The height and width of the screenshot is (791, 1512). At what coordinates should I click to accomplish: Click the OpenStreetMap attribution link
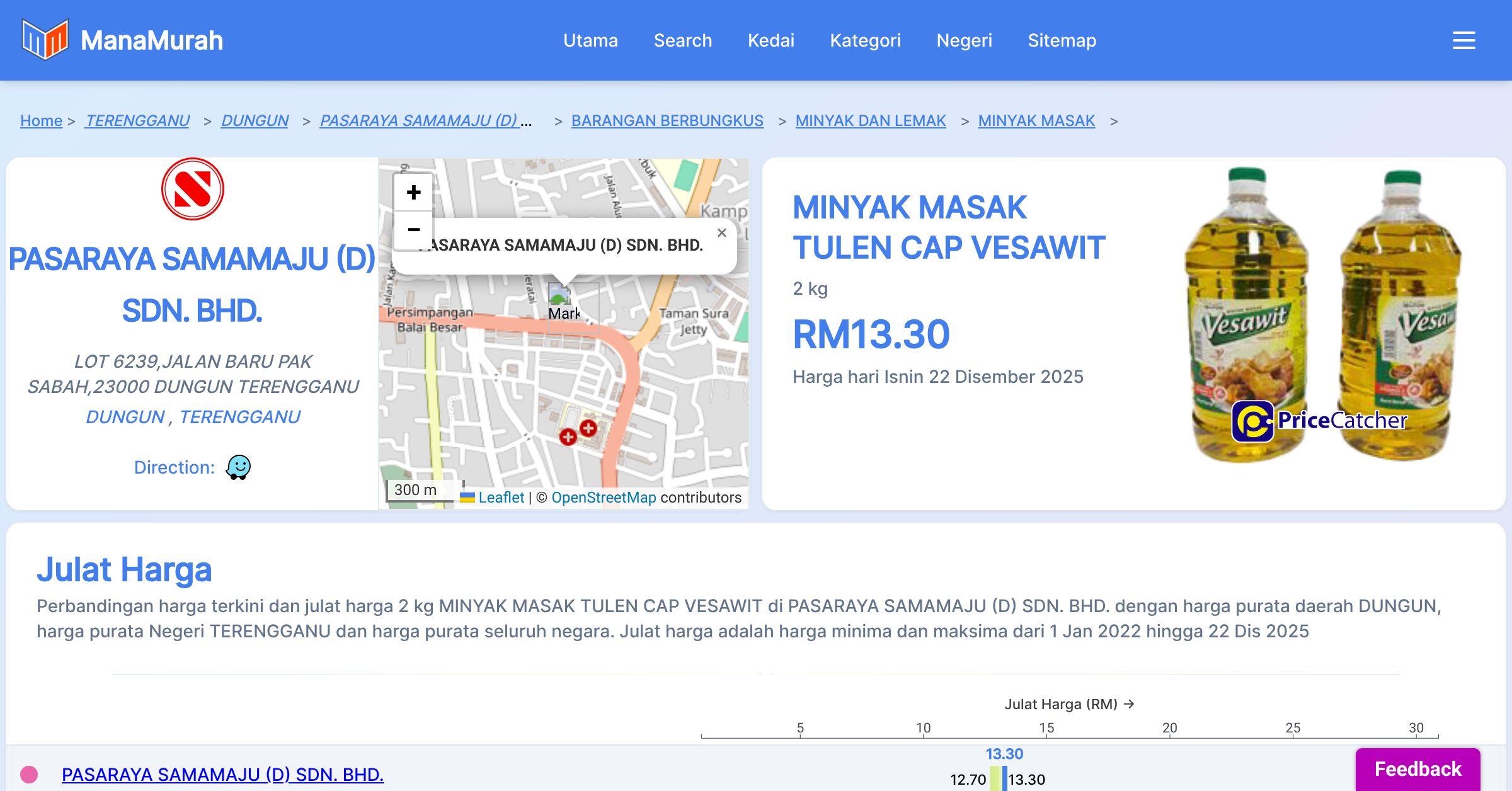pyautogui.click(x=604, y=498)
